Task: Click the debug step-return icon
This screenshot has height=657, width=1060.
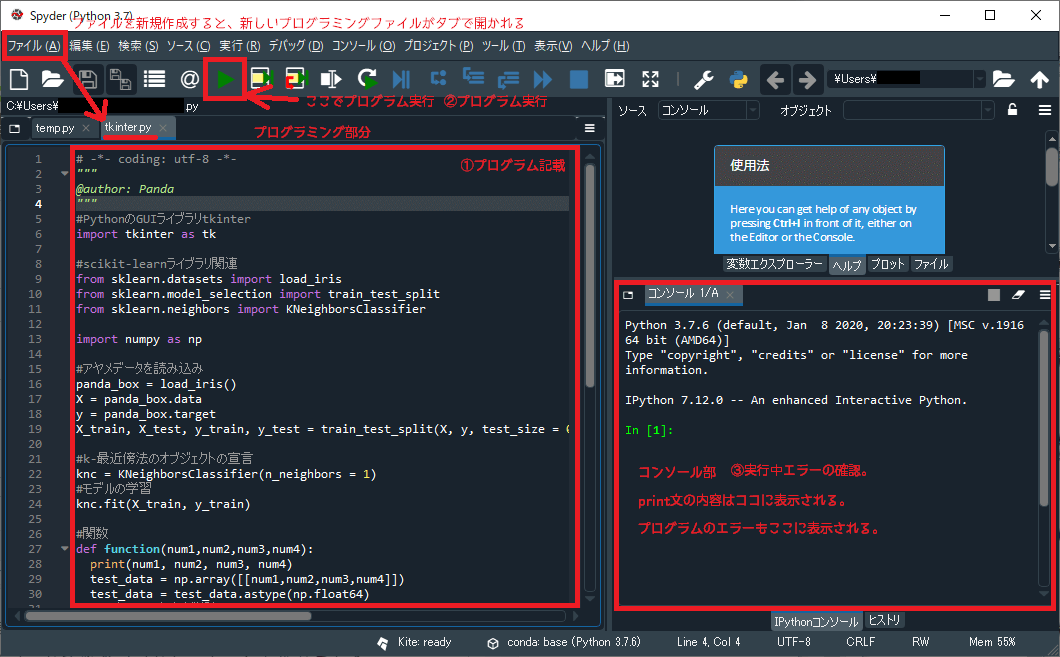Action: pos(508,80)
